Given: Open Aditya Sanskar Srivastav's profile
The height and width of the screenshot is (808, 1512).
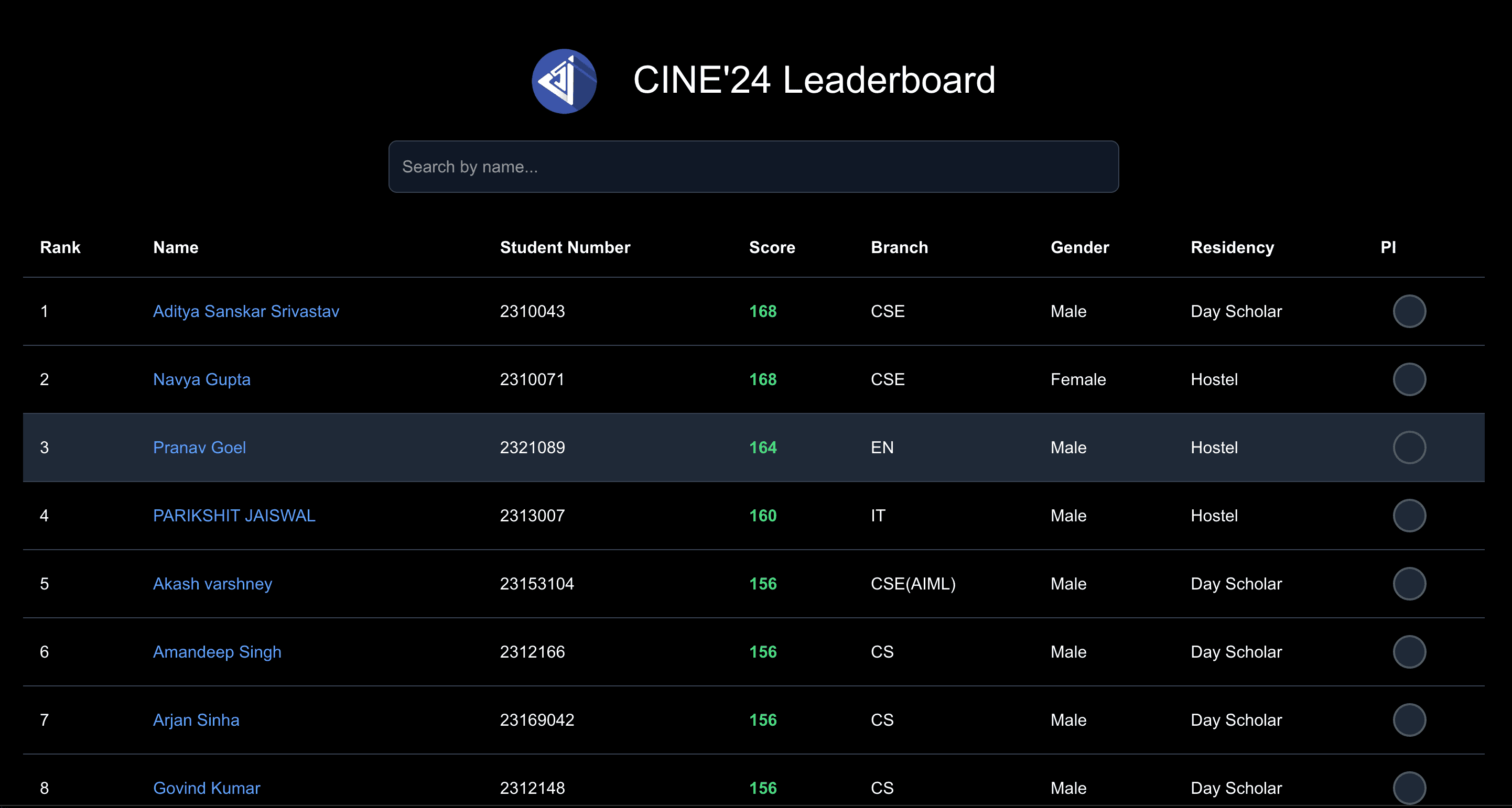Looking at the screenshot, I should pyautogui.click(x=246, y=311).
